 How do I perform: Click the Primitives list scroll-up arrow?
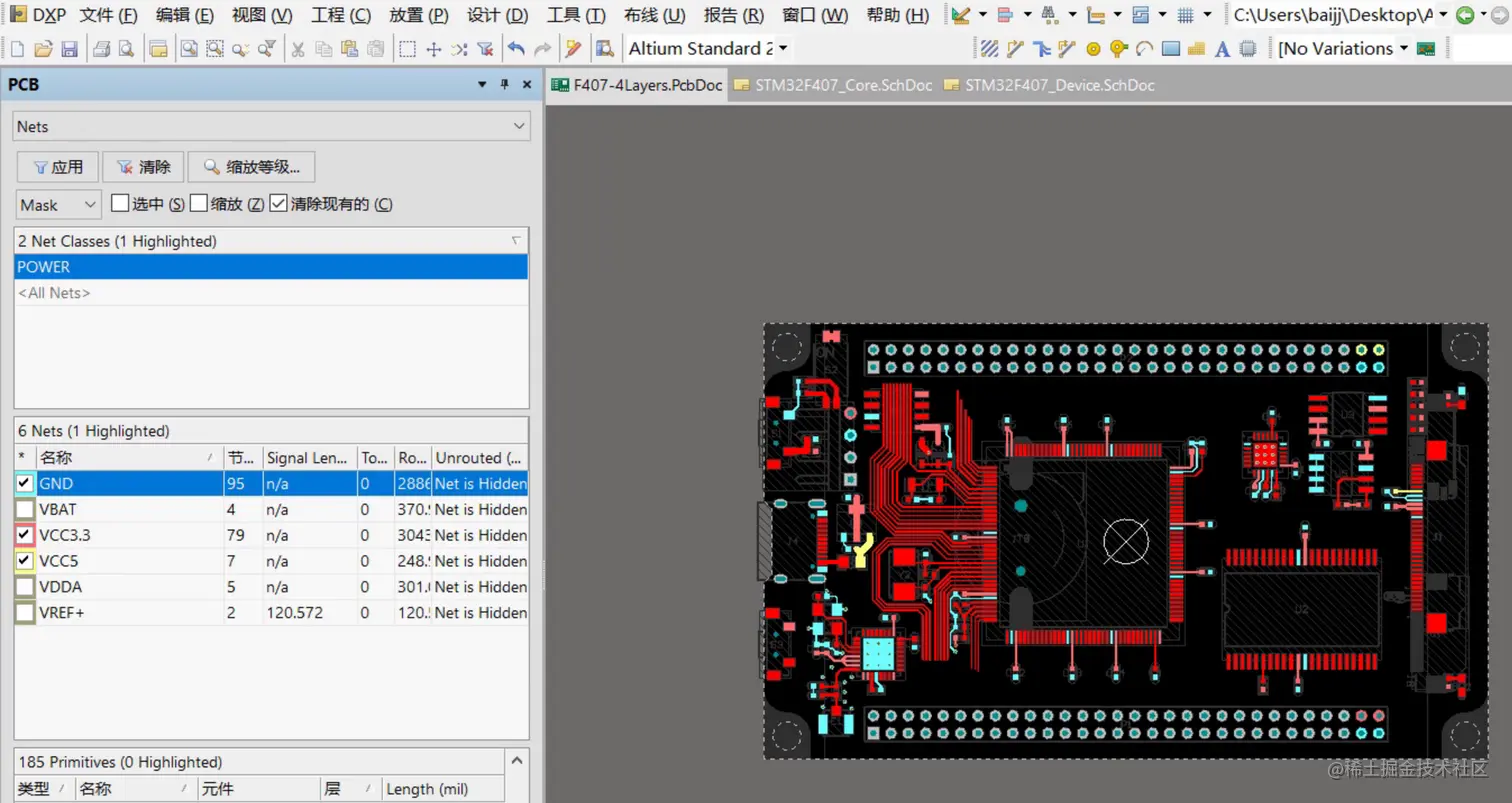(x=517, y=761)
